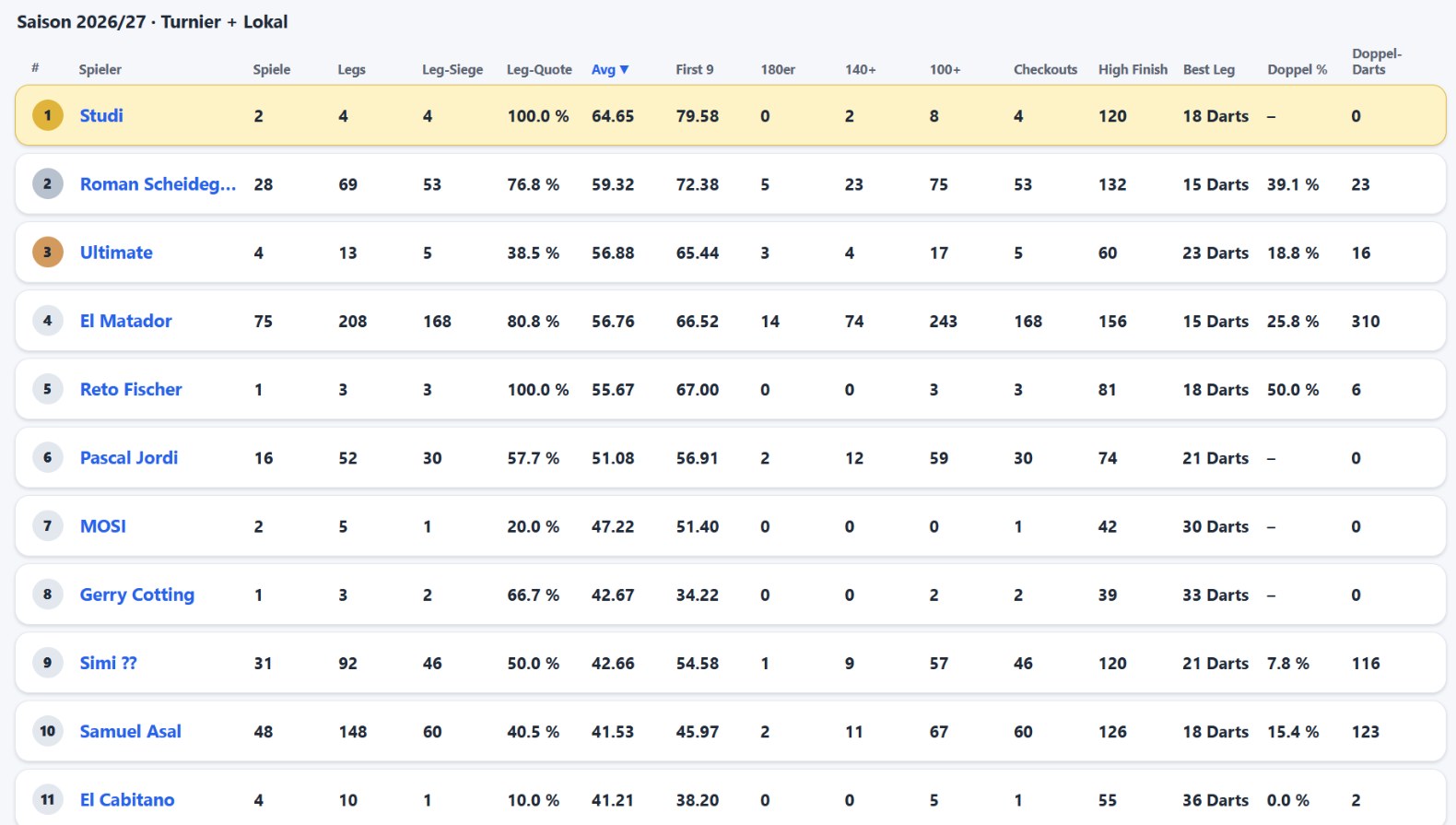The image size is (1456, 825).
Task: Select Reto Fischer player link
Action: point(131,389)
